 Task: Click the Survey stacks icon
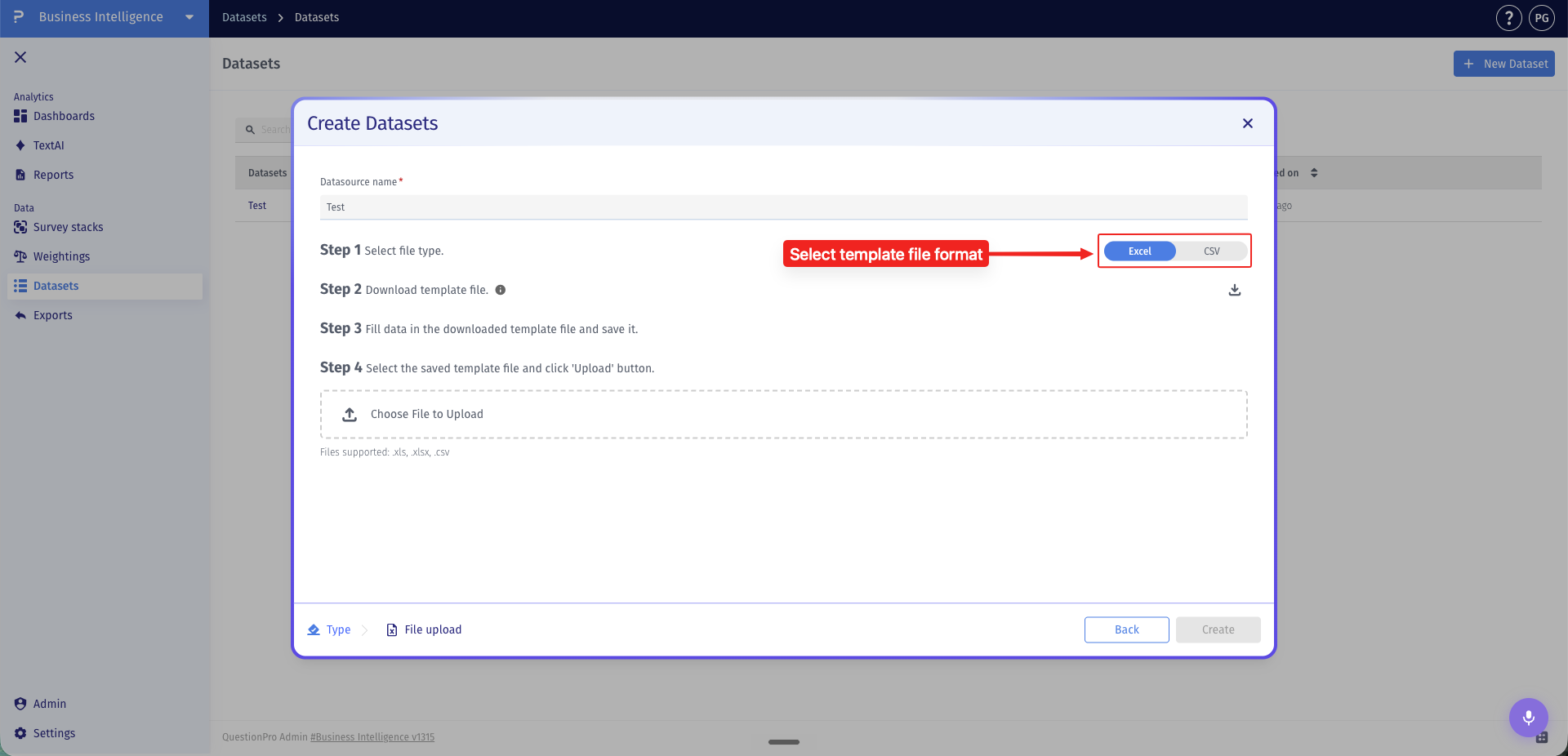(x=20, y=227)
